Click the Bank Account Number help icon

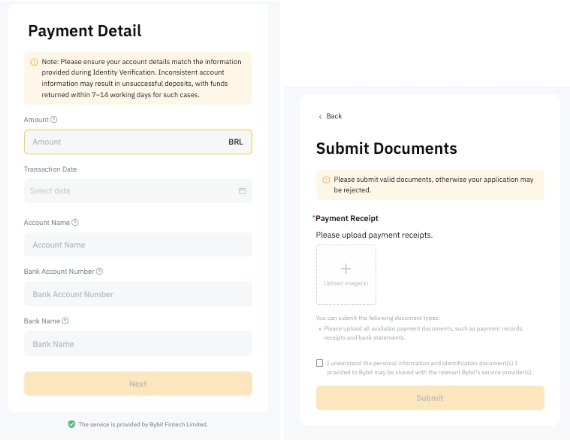pos(99,271)
